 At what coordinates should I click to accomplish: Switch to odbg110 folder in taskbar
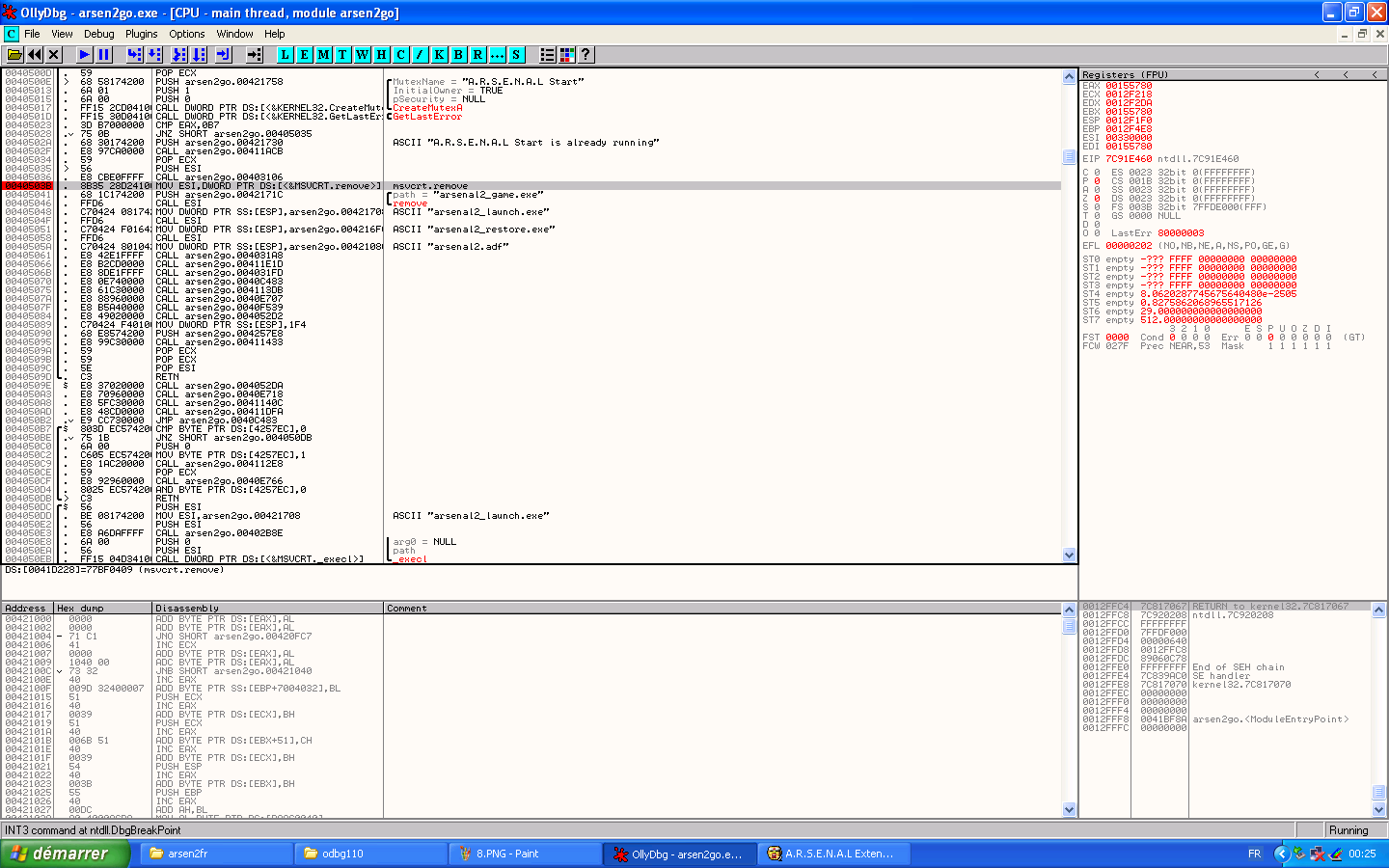point(370,854)
